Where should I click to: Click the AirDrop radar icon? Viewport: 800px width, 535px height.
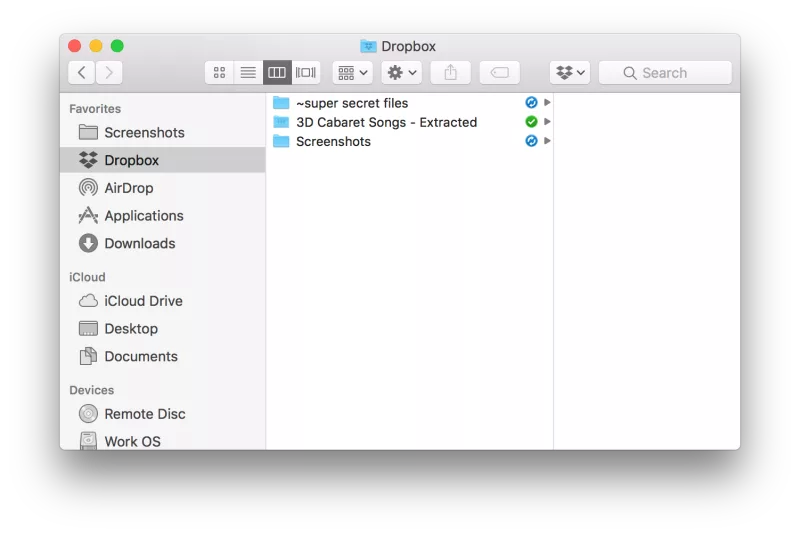(88, 188)
